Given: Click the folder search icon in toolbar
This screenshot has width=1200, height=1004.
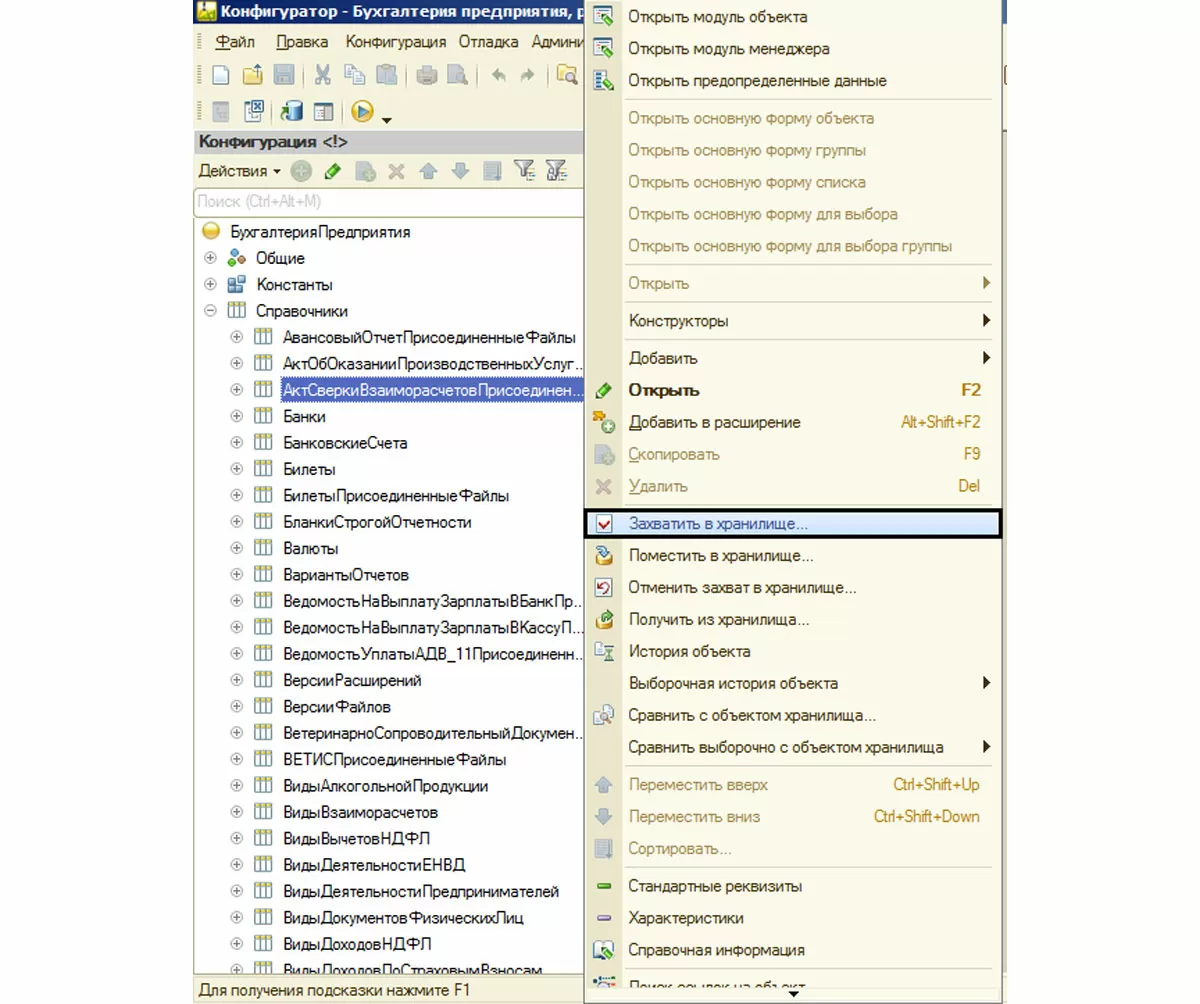Looking at the screenshot, I should point(568,75).
